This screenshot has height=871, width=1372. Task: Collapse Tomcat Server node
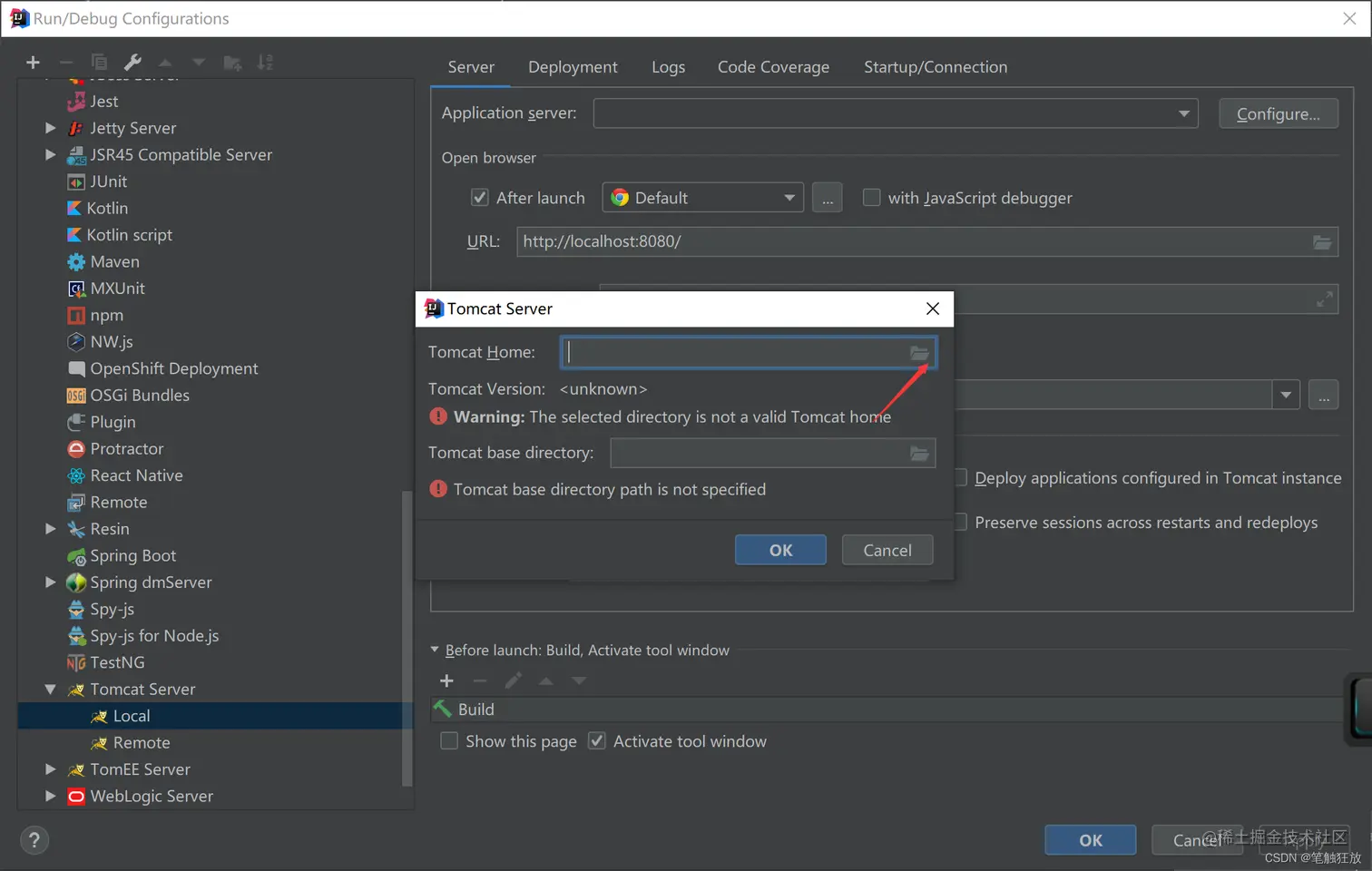click(51, 690)
